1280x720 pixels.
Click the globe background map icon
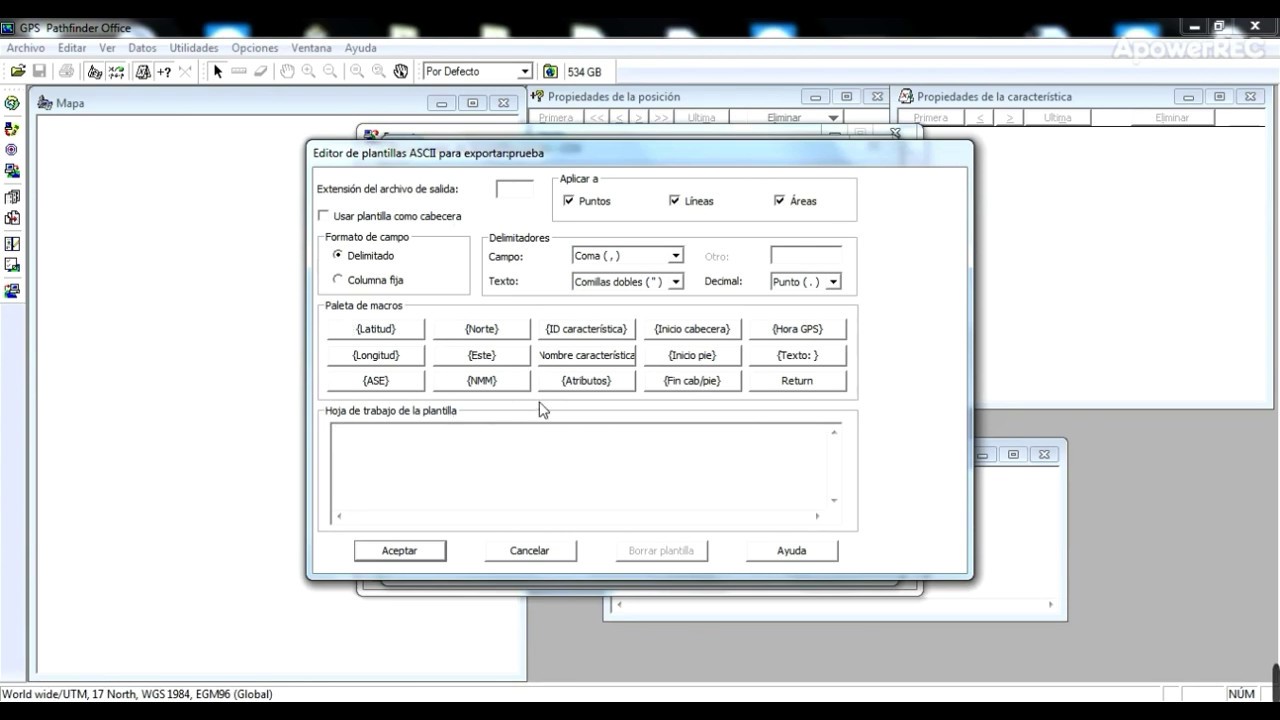click(x=550, y=71)
